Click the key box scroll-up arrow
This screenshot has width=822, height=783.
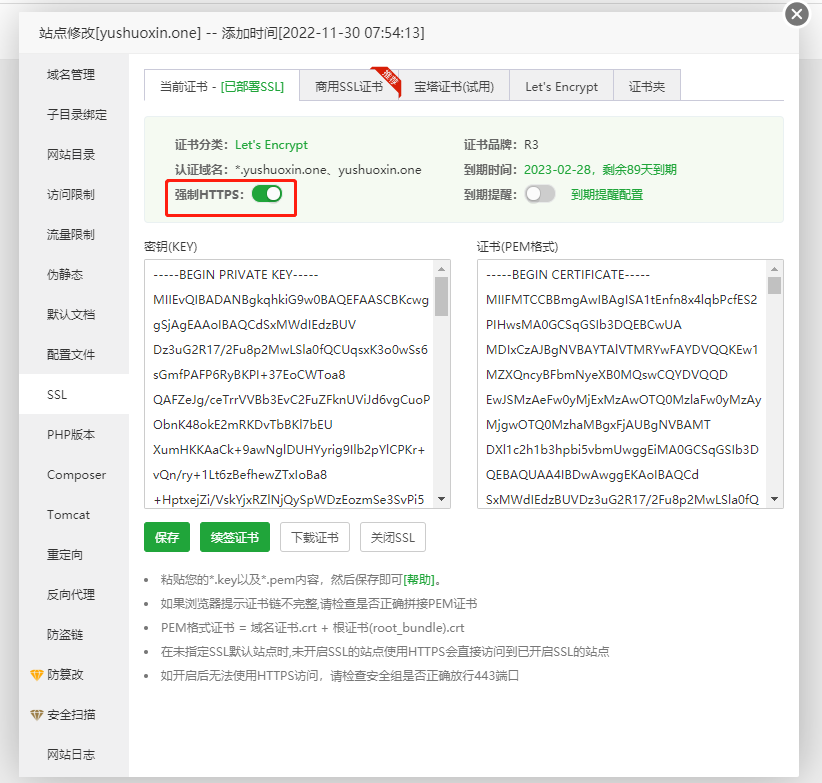[x=441, y=269]
